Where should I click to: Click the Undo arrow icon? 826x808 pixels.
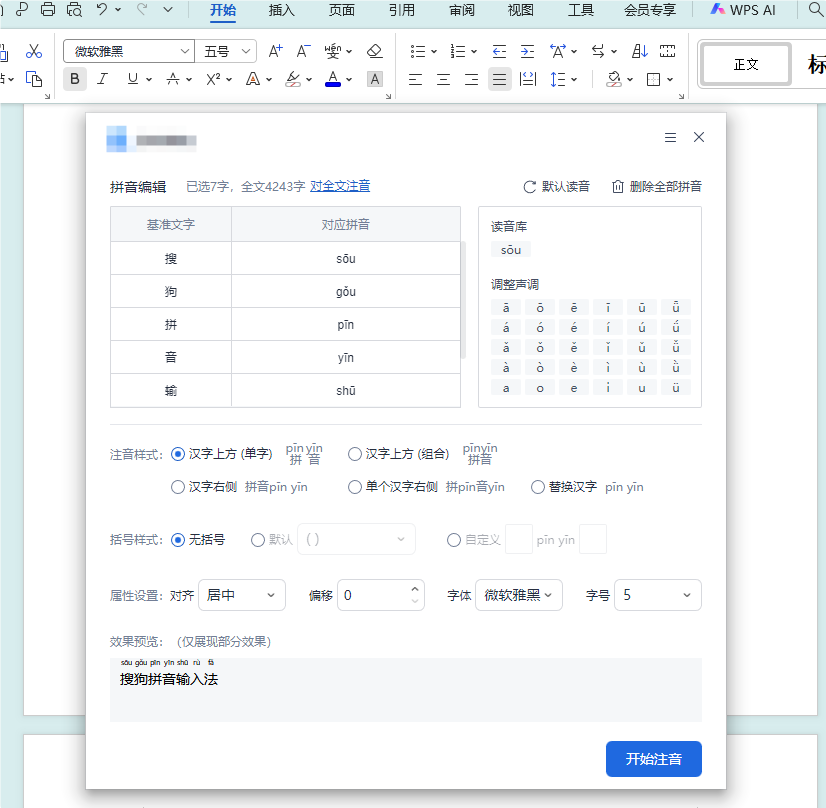pos(102,9)
